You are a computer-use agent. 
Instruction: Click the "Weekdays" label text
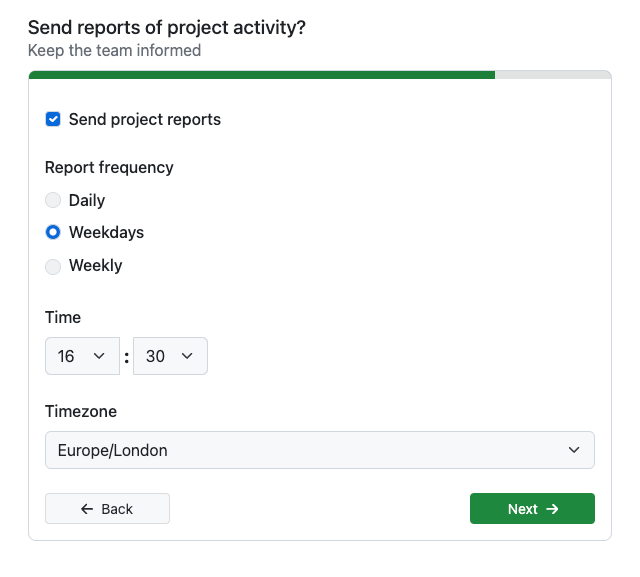tap(106, 232)
